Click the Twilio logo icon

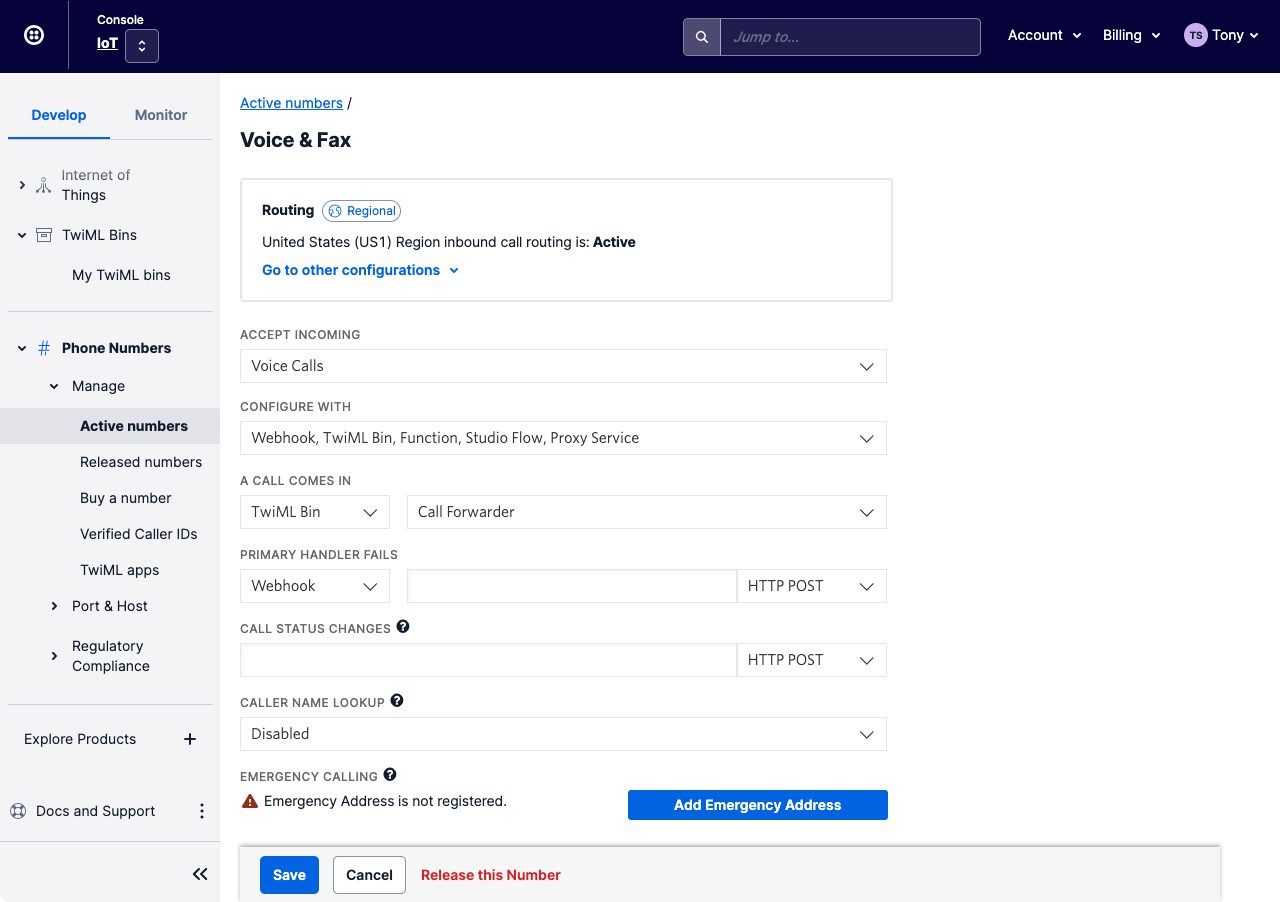33,34
